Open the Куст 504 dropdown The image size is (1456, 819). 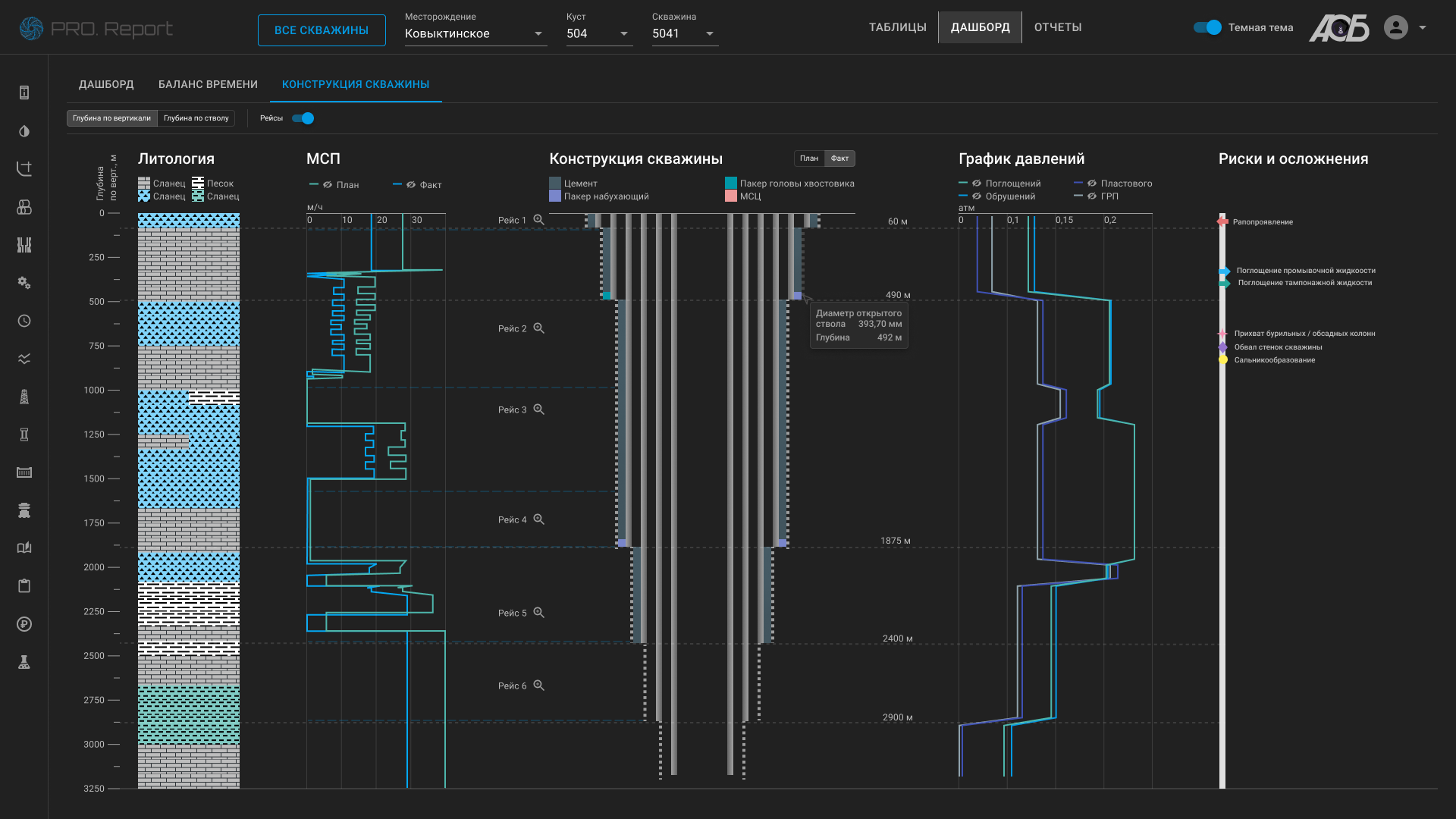(598, 33)
